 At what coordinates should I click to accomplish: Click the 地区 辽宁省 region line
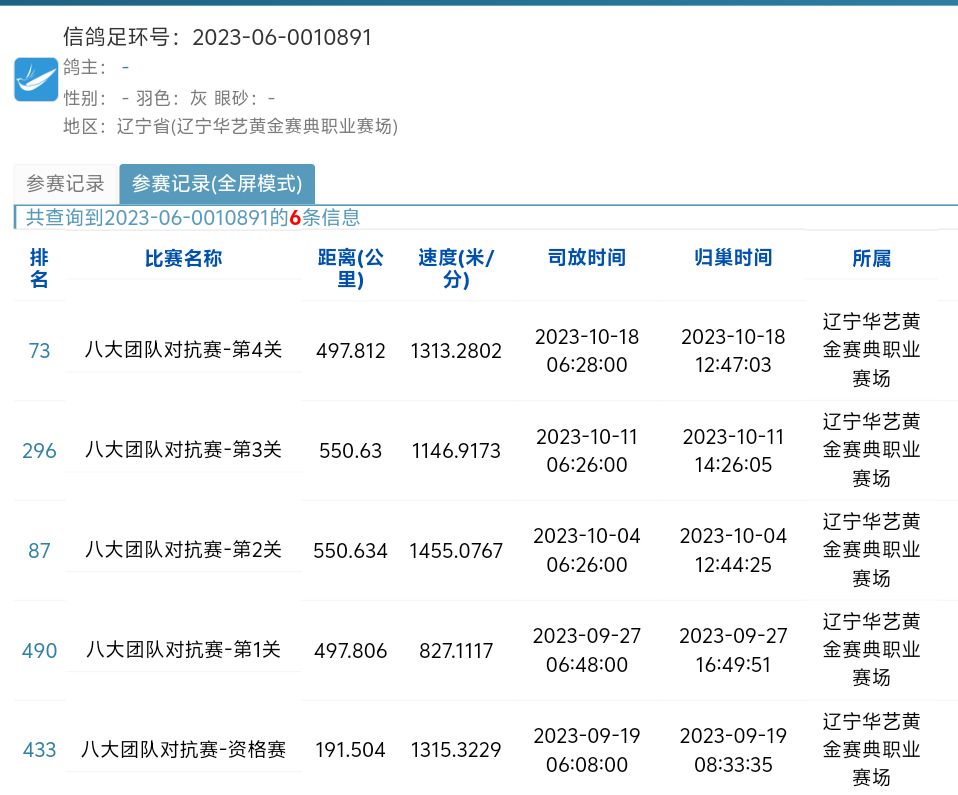(x=230, y=126)
